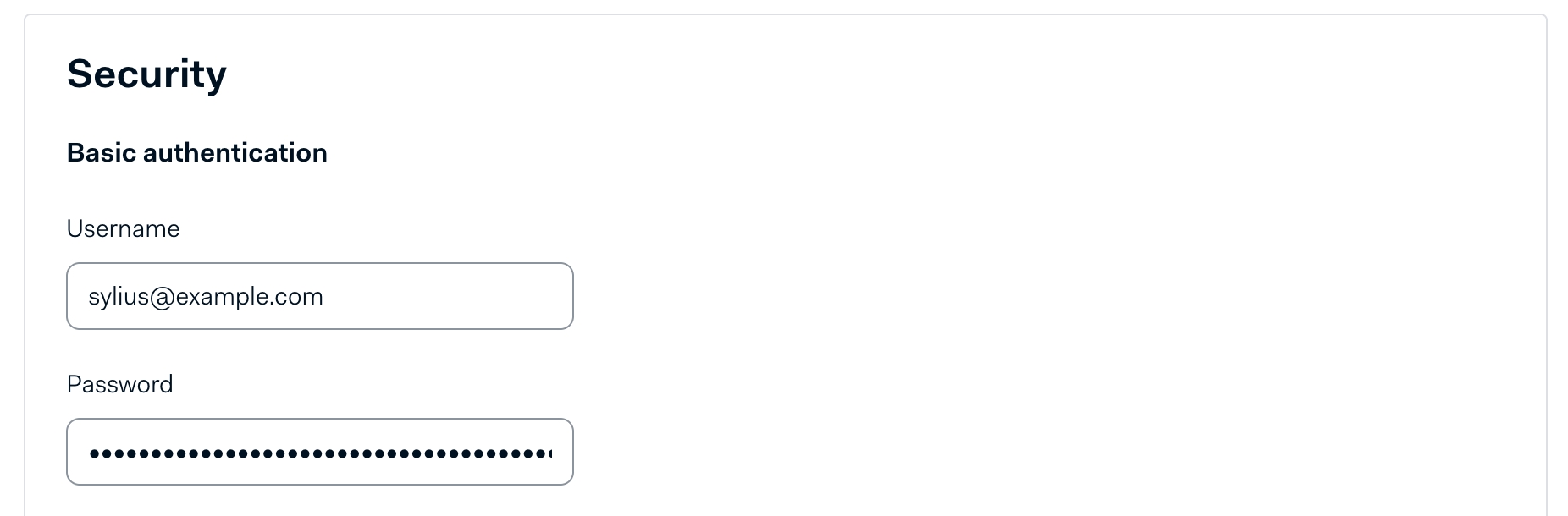Focus the Password input field
Viewport: 1568px width, 516px height.
point(319,452)
